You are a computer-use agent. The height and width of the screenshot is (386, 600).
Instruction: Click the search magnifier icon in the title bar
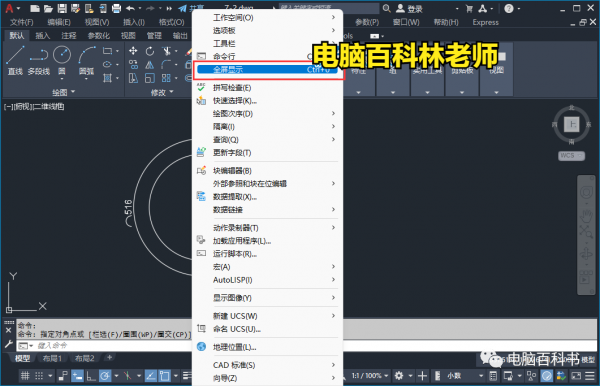tap(387, 8)
